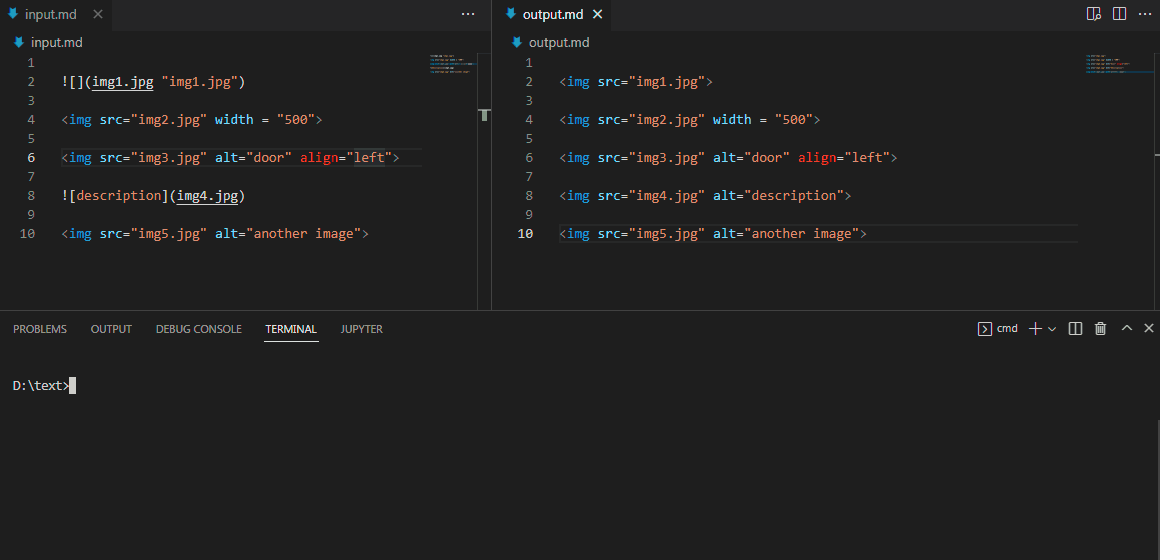The width and height of the screenshot is (1160, 560).
Task: Open the terminal launch profile dropdown
Action: pos(1052,328)
